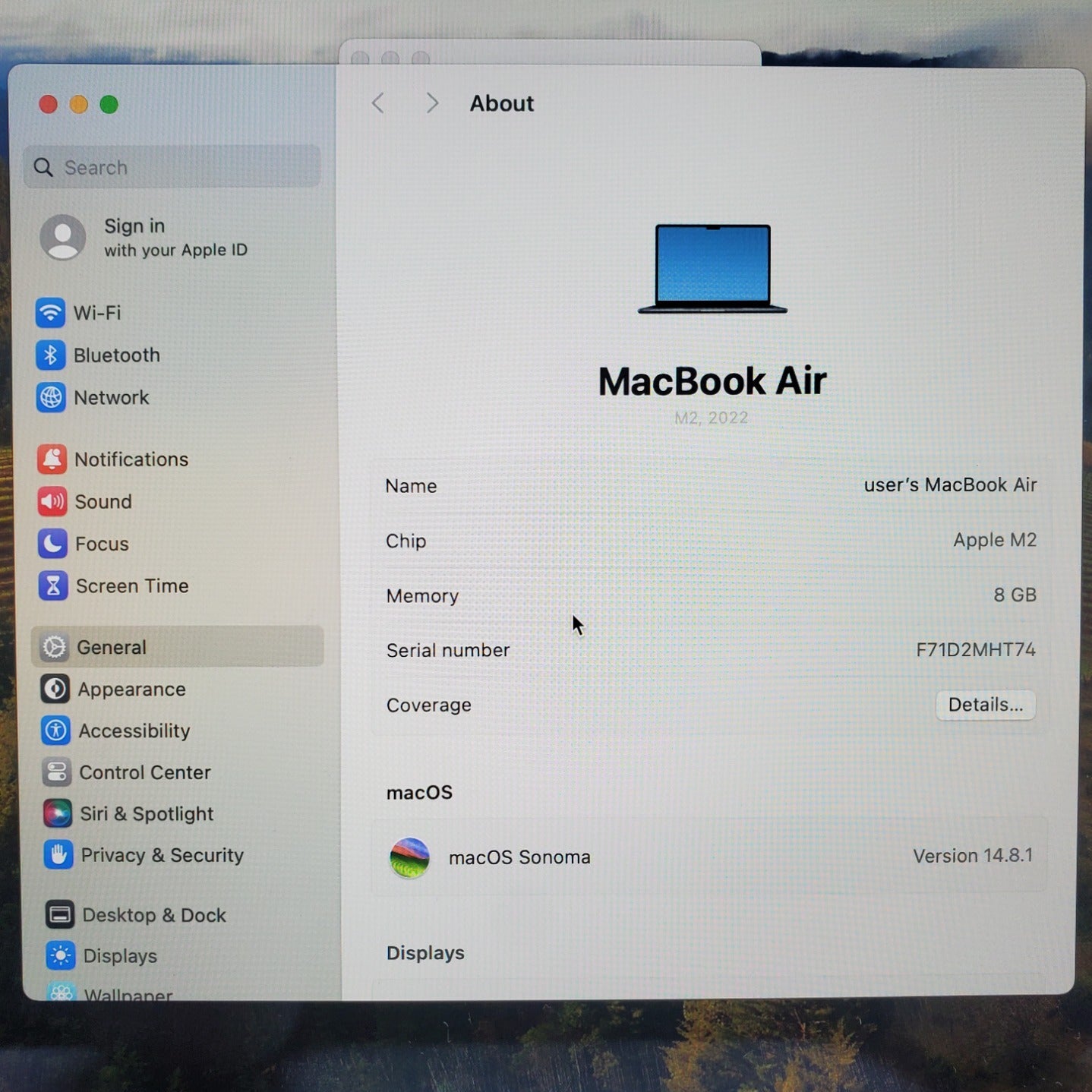Click the Sound speaker icon

click(x=52, y=501)
